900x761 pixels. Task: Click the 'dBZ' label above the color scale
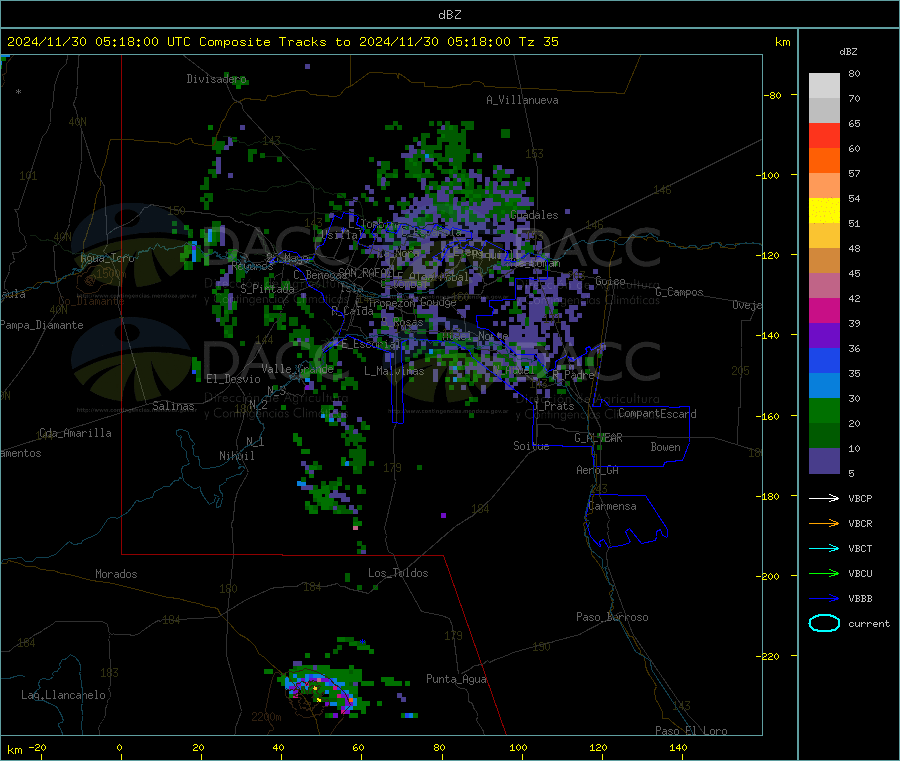(848, 52)
